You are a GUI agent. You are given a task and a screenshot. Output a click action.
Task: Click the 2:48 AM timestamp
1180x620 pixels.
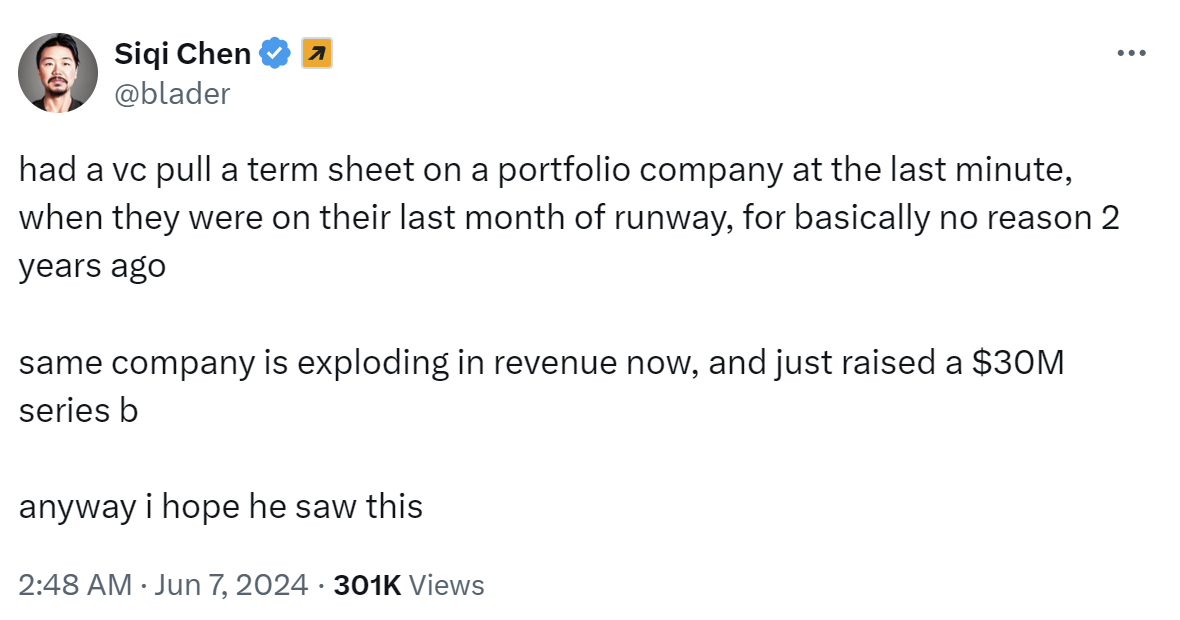(x=75, y=585)
